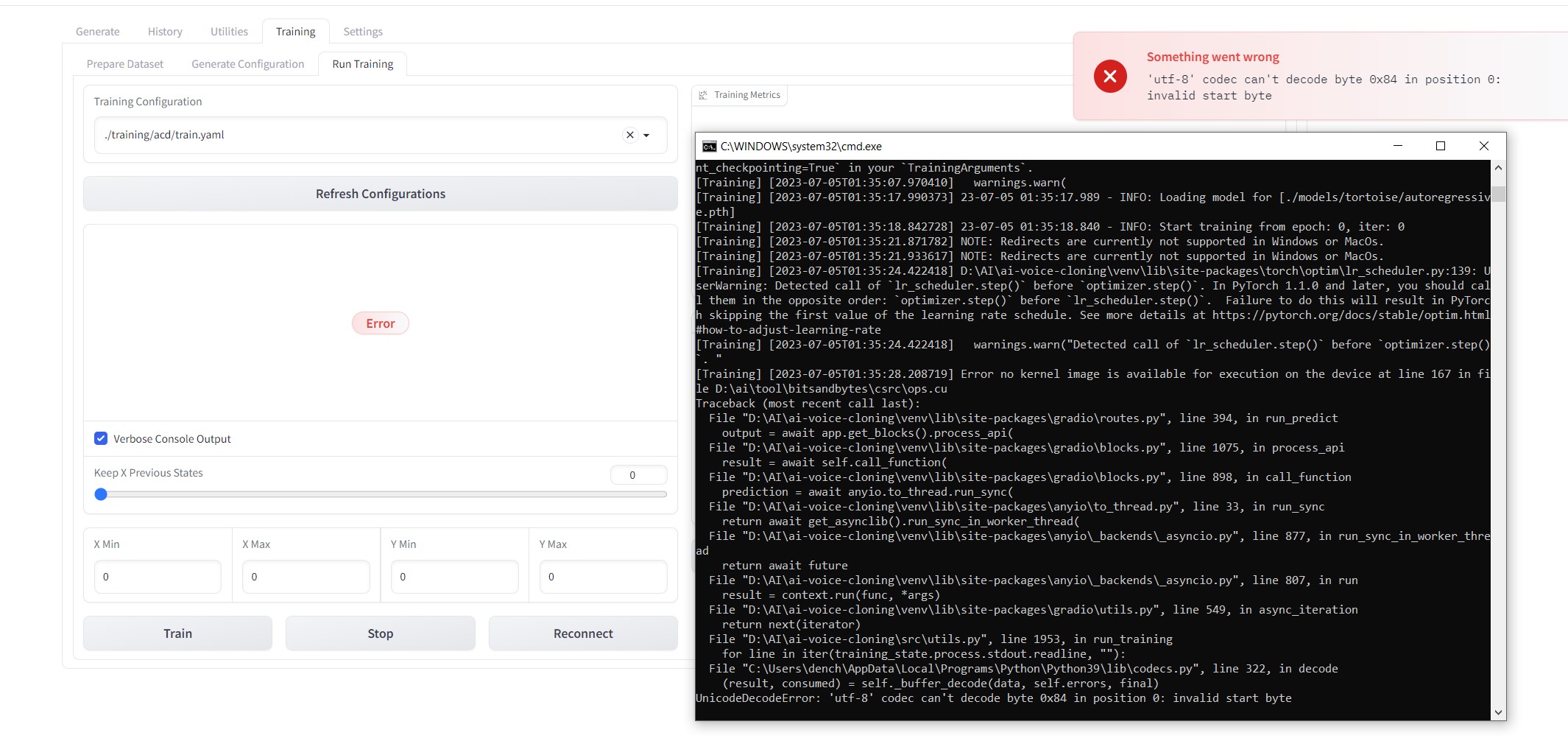Screen dimensions: 1568x741
Task: Click the X Max input field
Action: pyautogui.click(x=306, y=577)
